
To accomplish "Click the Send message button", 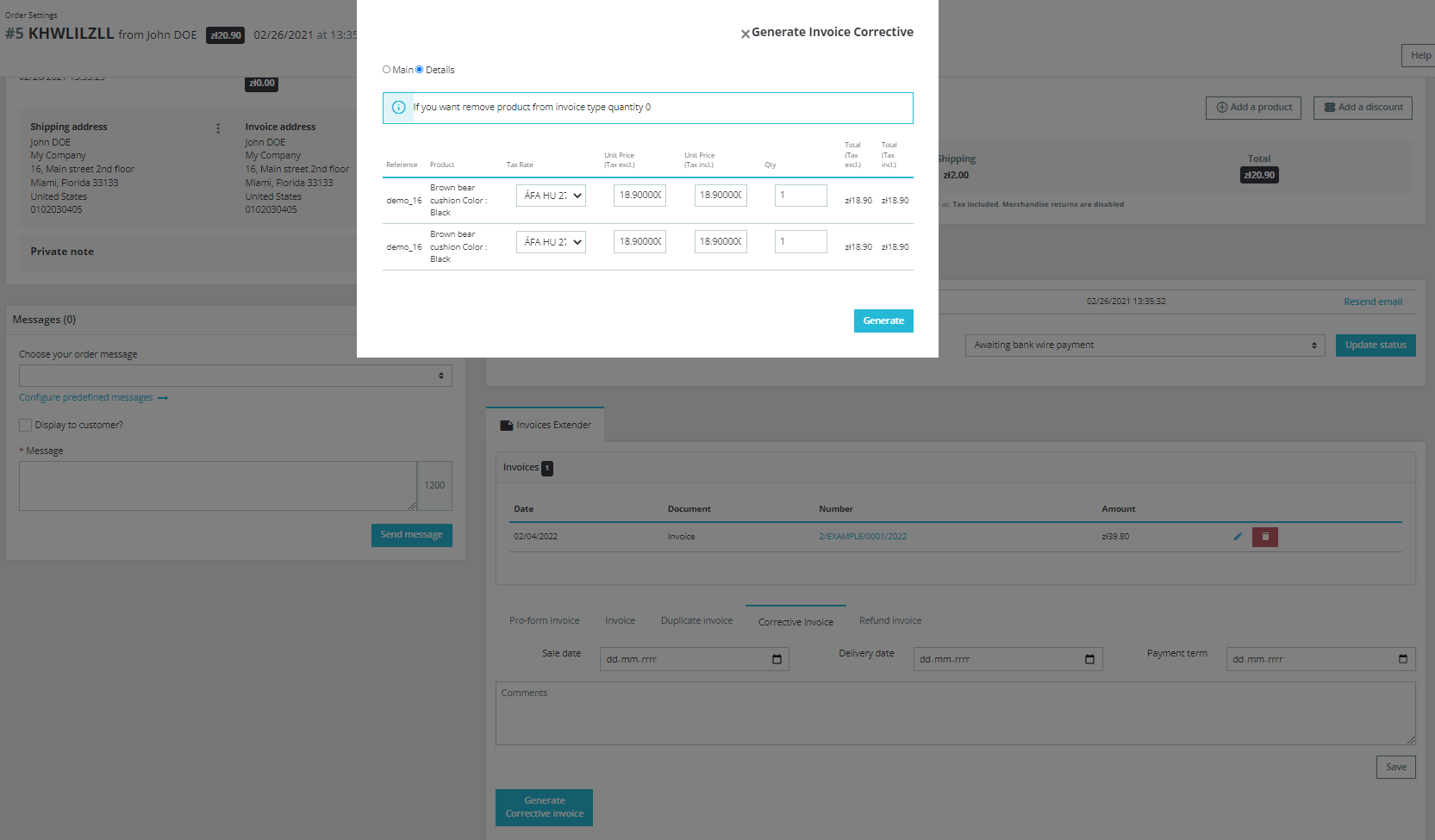I will coord(411,535).
